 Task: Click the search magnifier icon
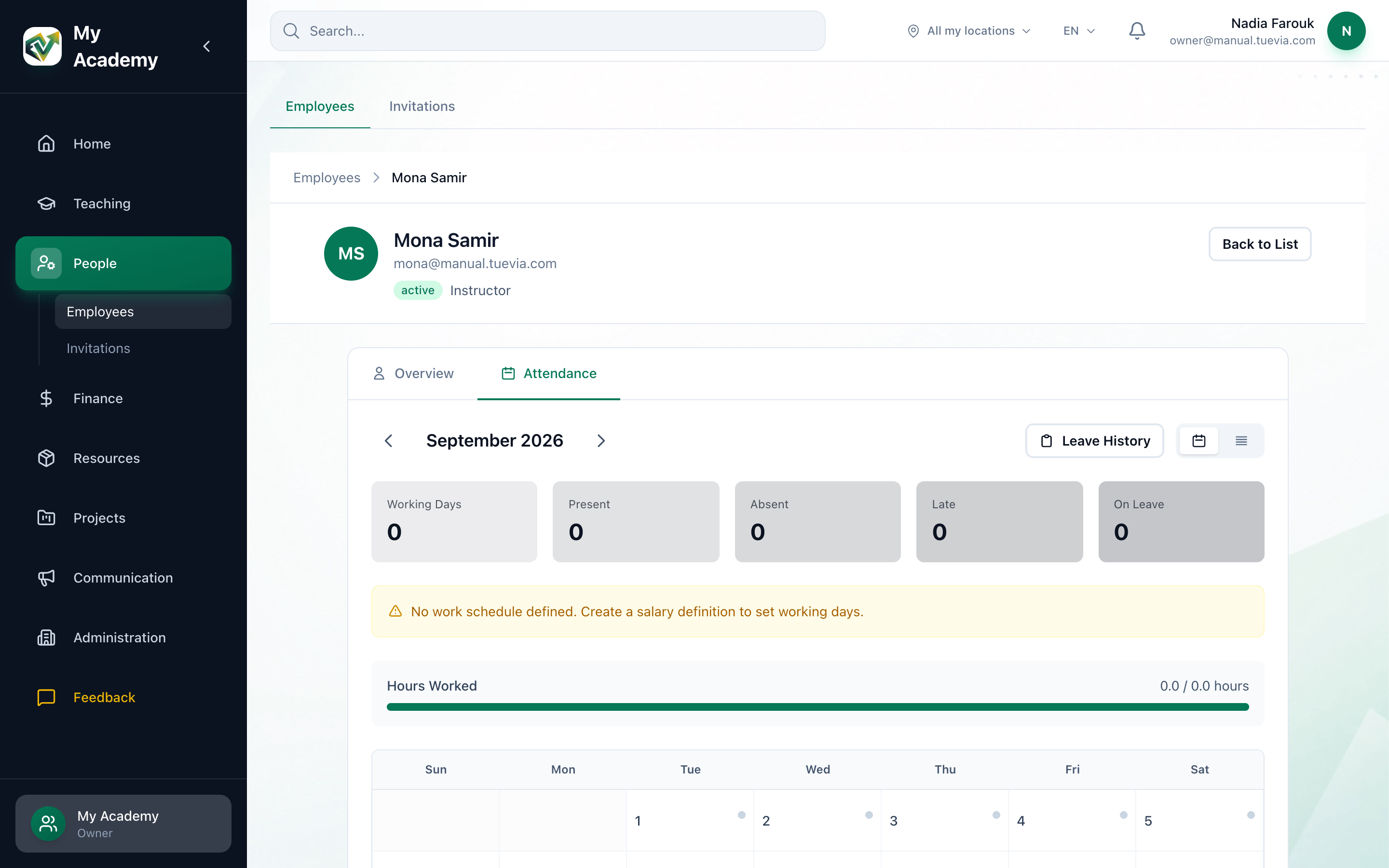pos(292,31)
